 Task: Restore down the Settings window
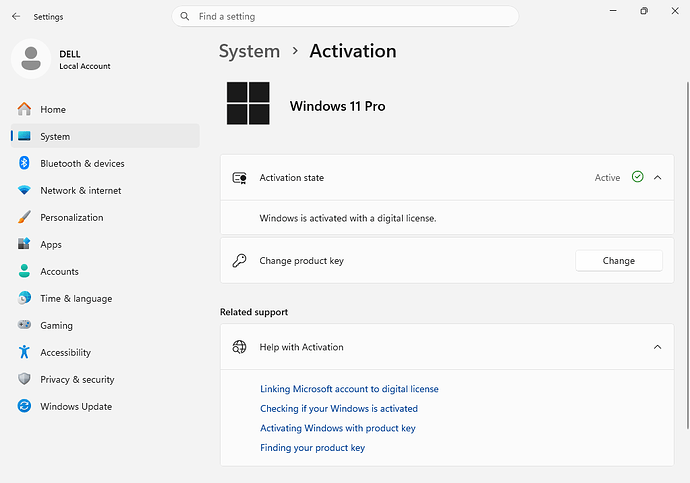coord(644,11)
